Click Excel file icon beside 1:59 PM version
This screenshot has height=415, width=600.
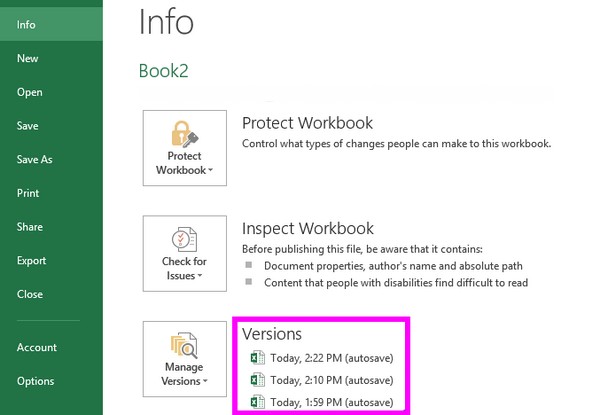tap(257, 402)
